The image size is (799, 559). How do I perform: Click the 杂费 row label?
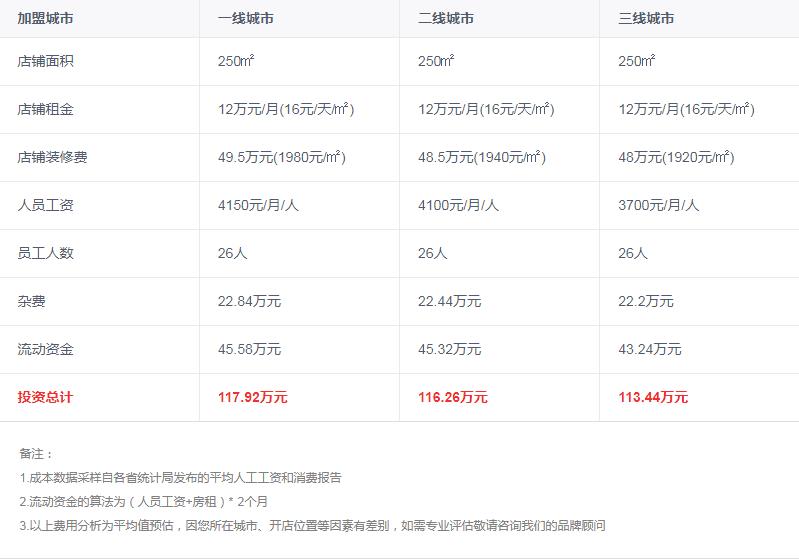[x=32, y=301]
